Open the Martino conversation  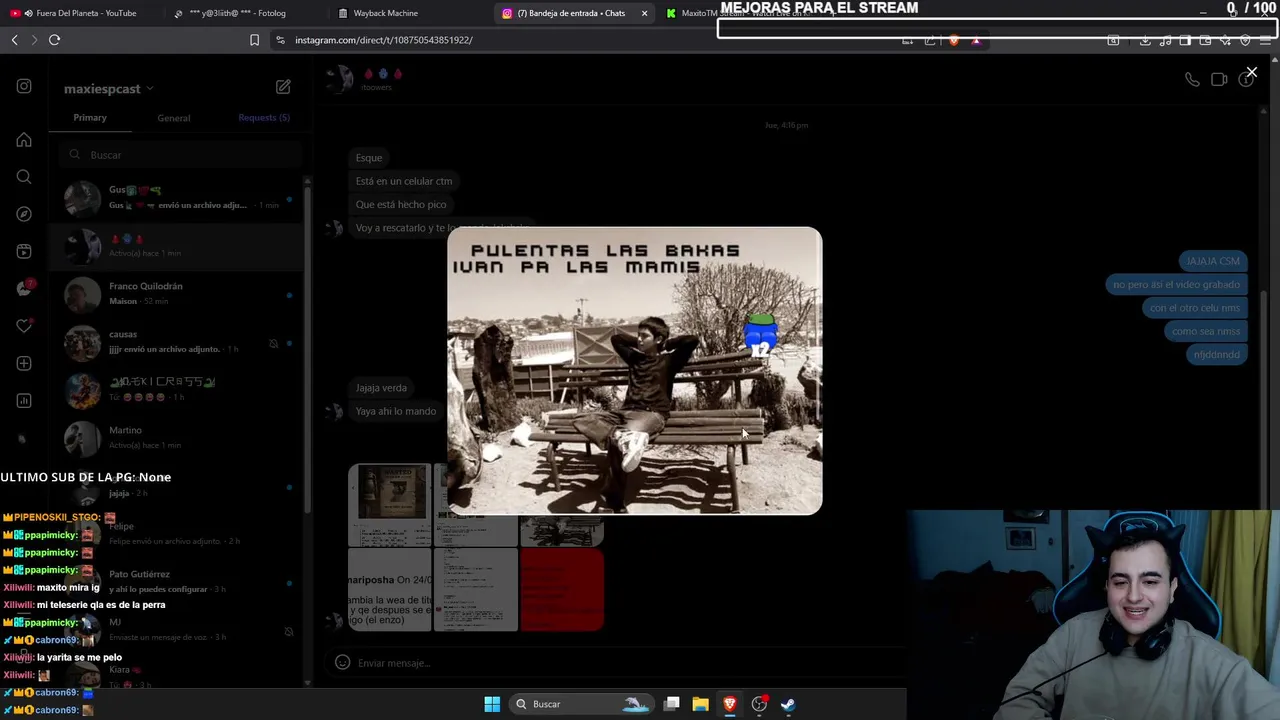(177, 437)
